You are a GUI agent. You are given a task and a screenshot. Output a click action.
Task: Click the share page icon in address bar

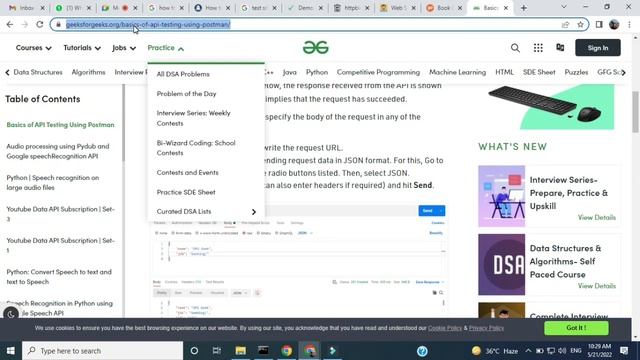coord(565,24)
